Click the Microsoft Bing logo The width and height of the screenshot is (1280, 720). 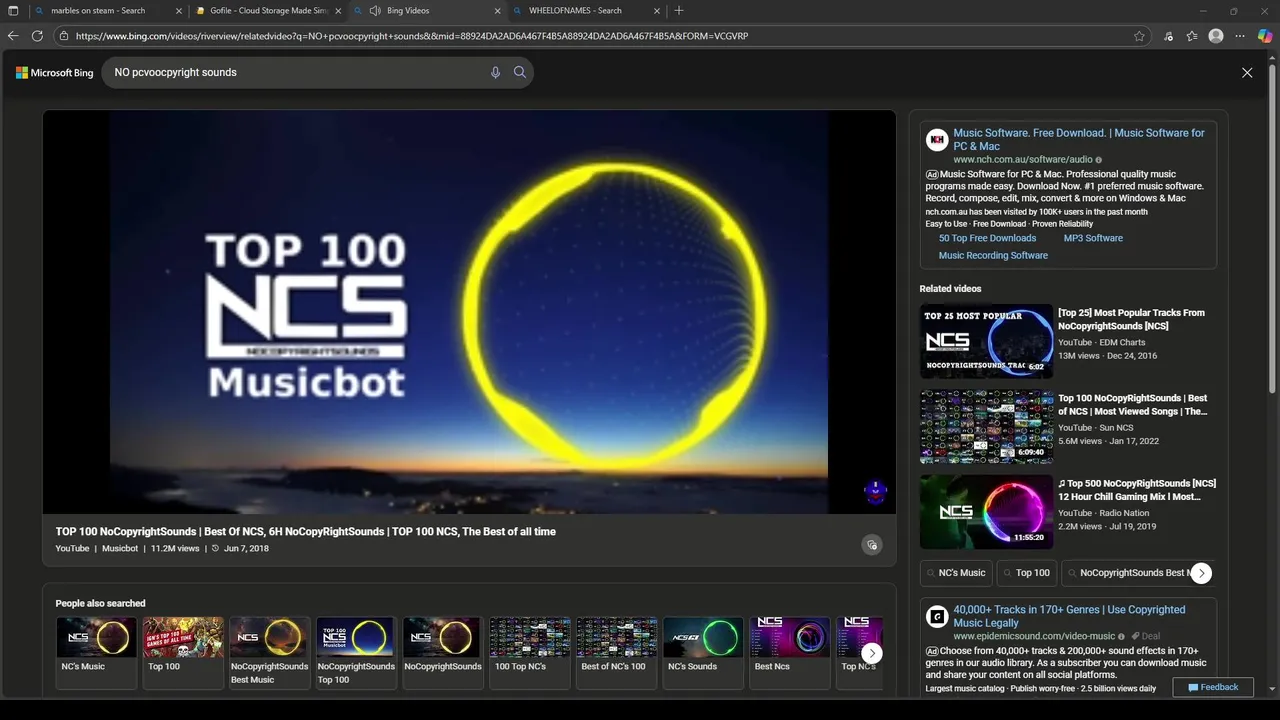pos(54,73)
